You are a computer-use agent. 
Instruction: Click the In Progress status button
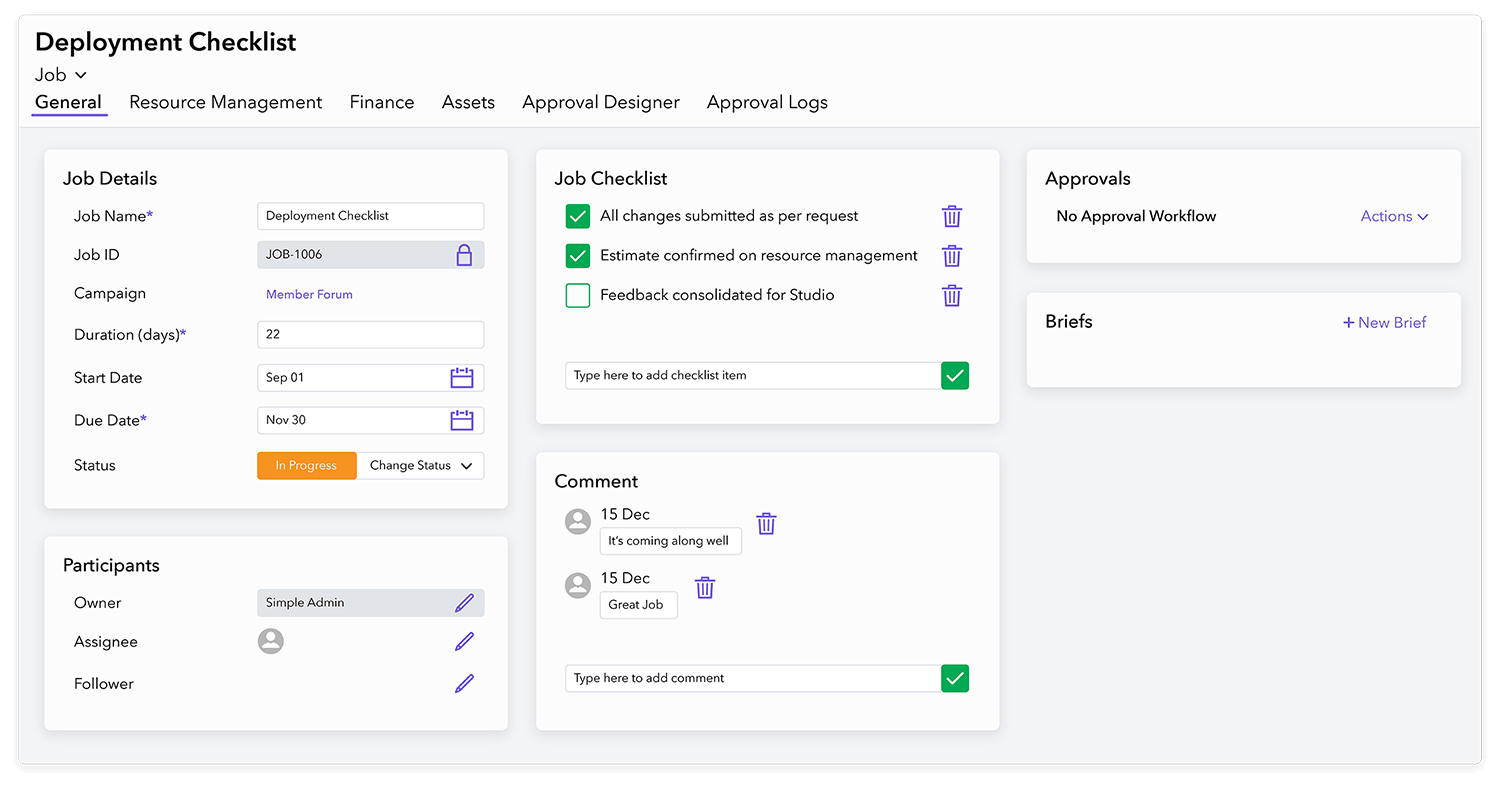click(x=306, y=466)
